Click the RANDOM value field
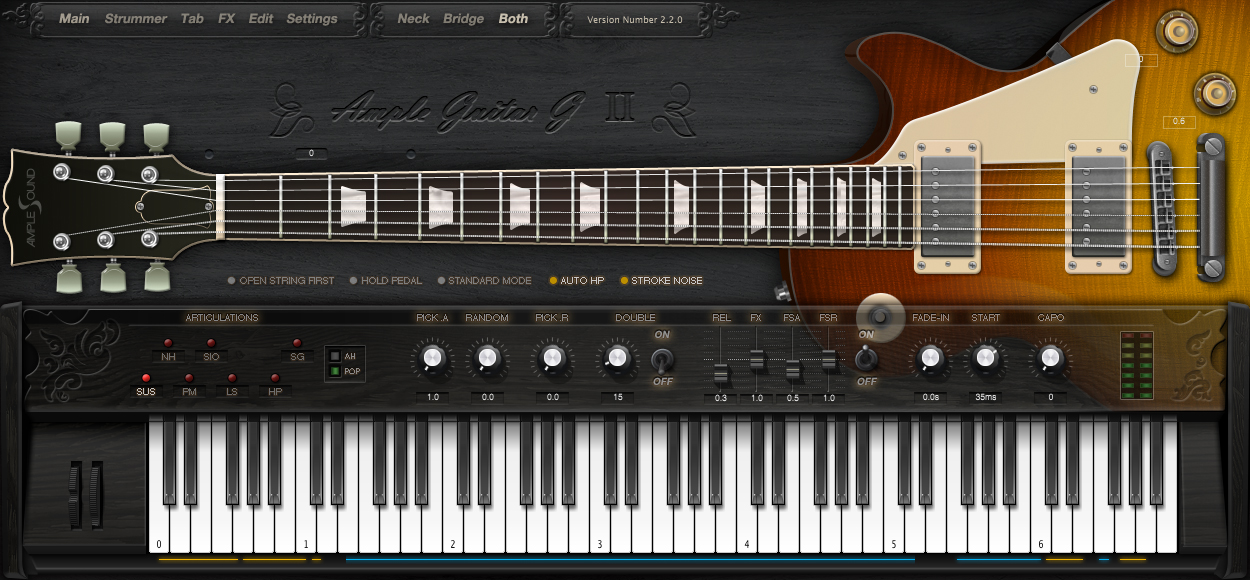Image resolution: width=1250 pixels, height=580 pixels. [x=488, y=397]
